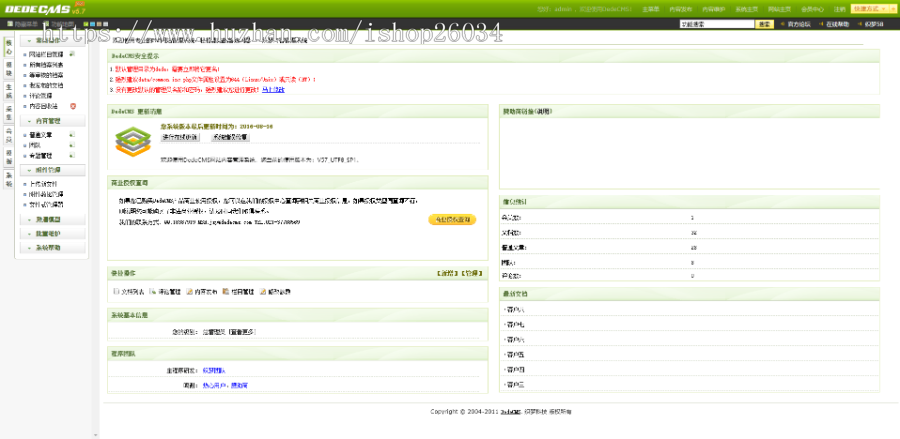
Task: Switch to the 采集 vertical tab
Action: (9, 113)
